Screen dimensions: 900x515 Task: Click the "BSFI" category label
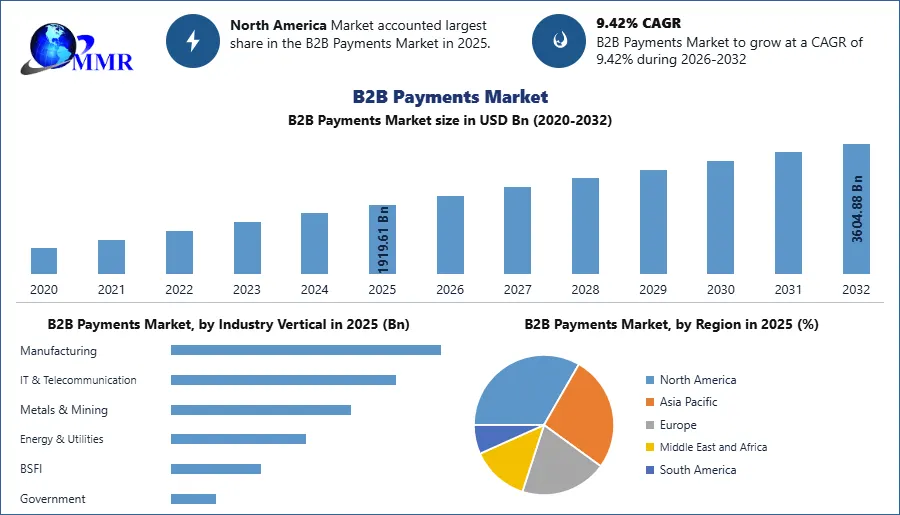tap(31, 469)
